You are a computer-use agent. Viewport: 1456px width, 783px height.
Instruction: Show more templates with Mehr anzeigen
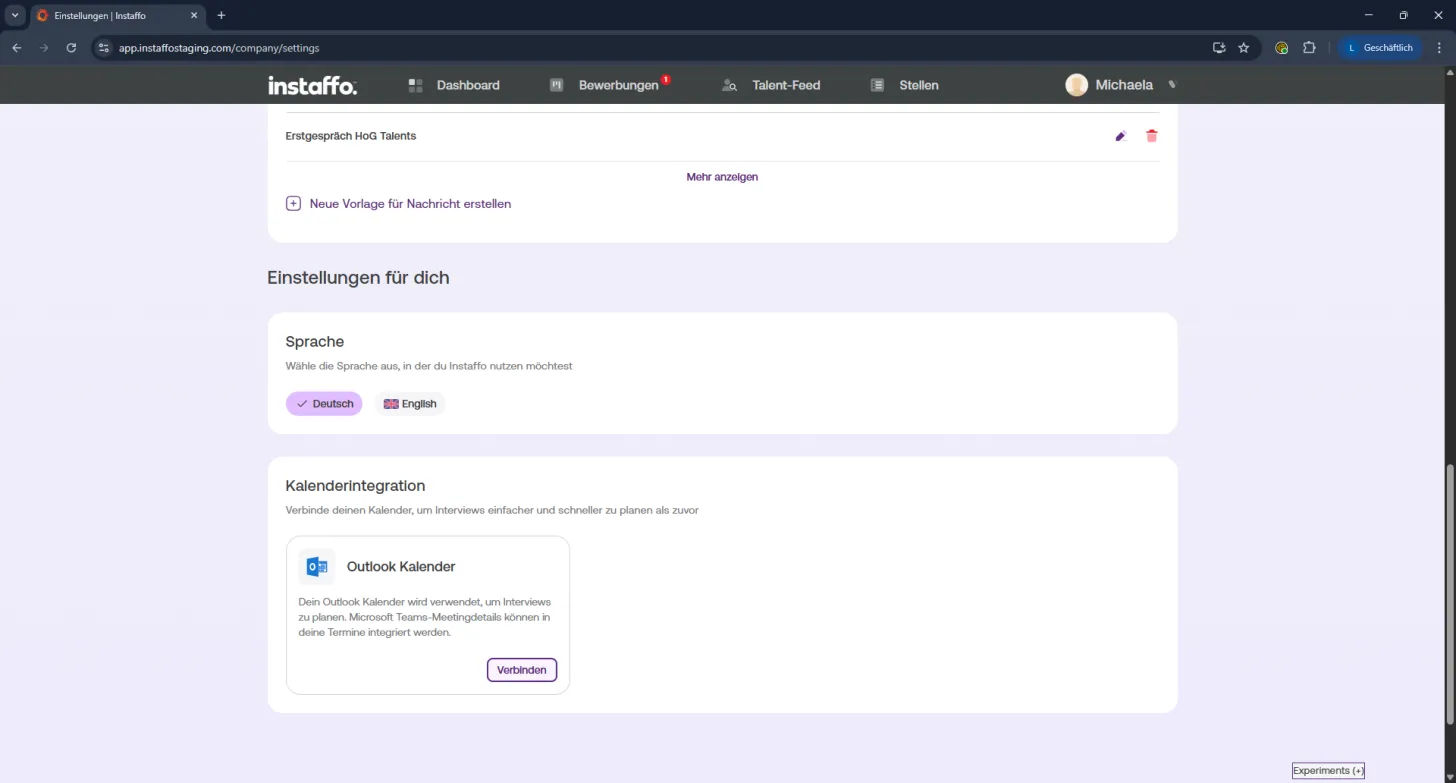[722, 177]
